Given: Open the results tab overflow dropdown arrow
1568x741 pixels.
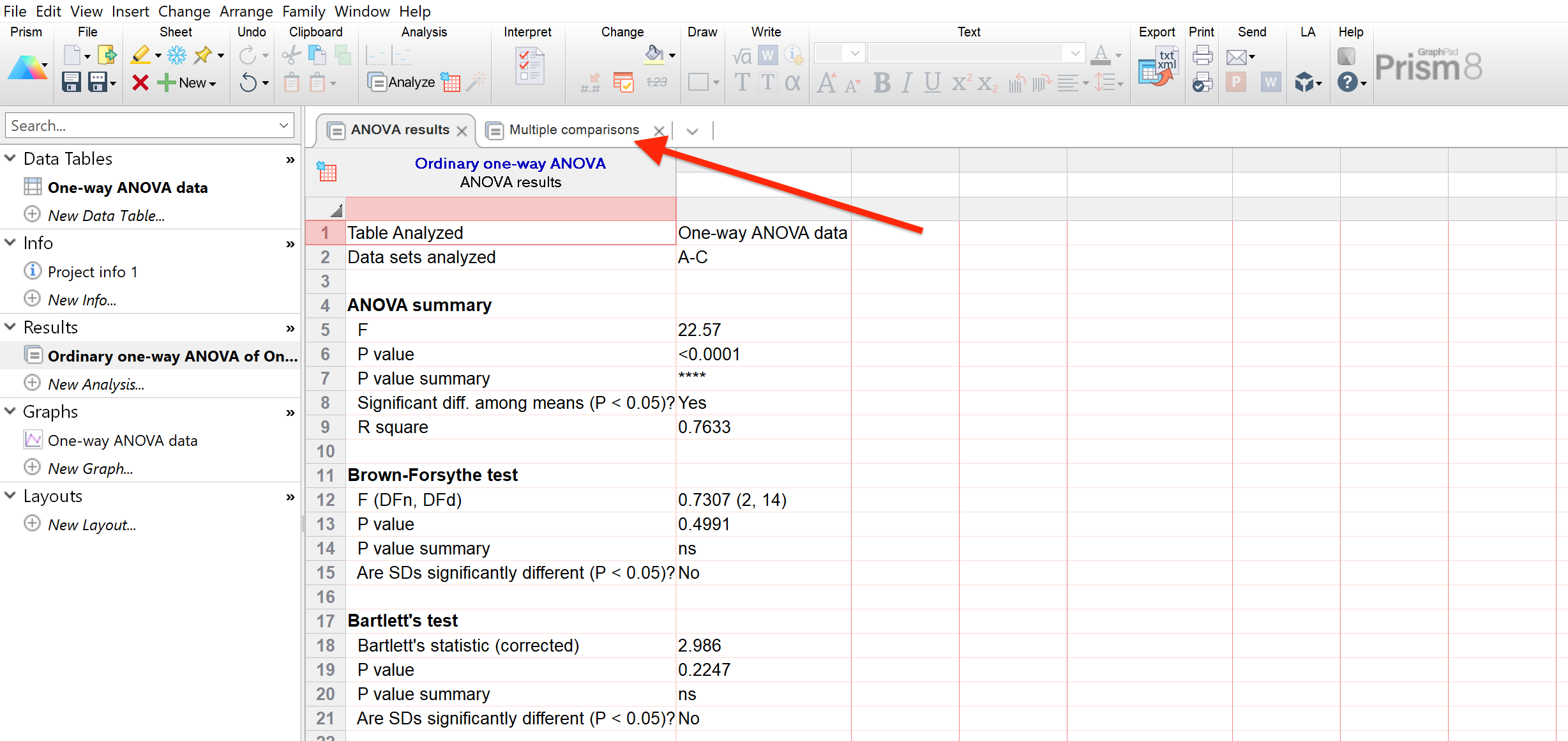Looking at the screenshot, I should (692, 132).
